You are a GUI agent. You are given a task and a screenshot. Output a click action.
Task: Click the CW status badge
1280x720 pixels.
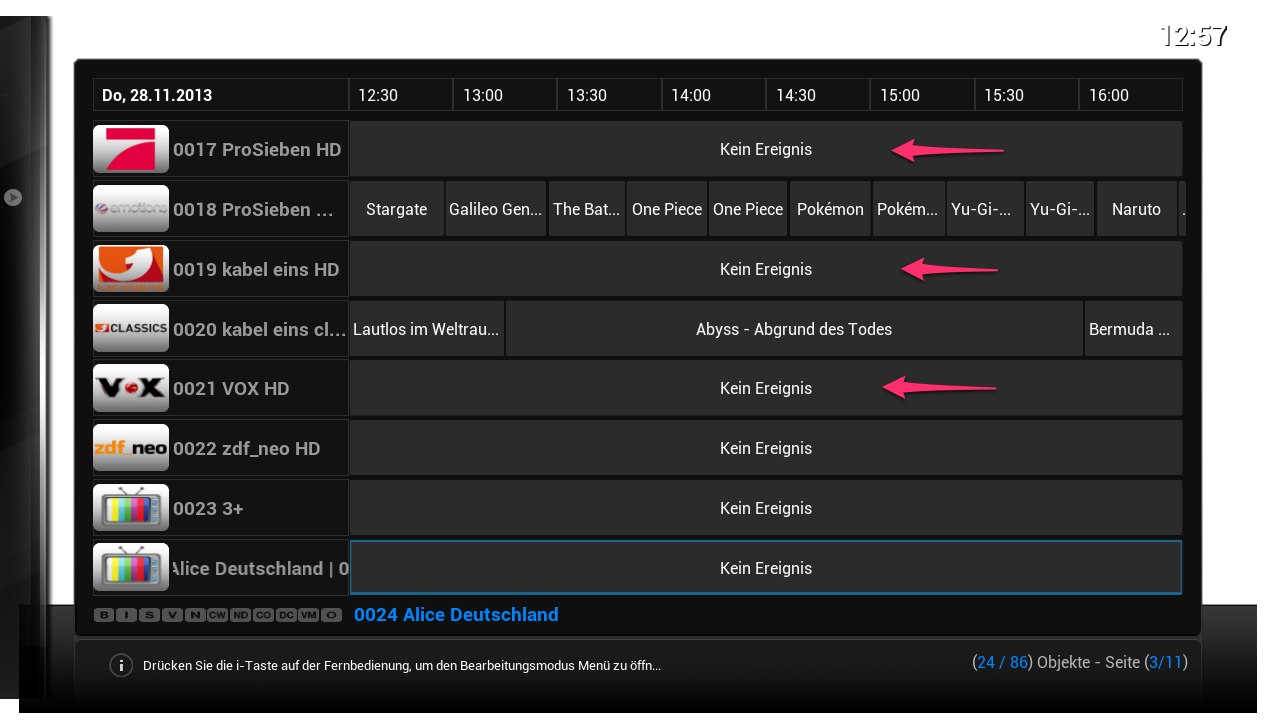pyautogui.click(x=217, y=615)
